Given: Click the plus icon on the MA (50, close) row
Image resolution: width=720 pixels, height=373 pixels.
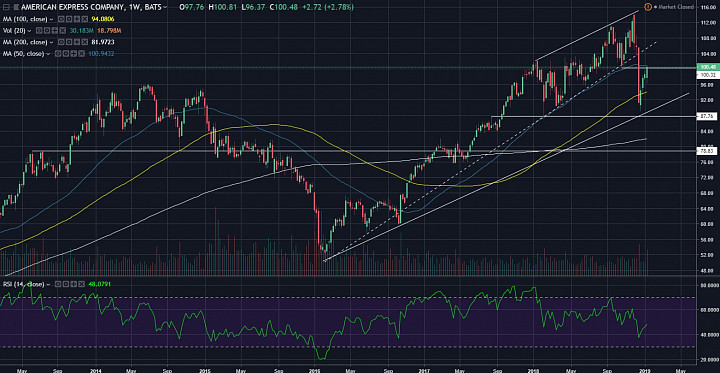Looking at the screenshot, I should point(73,54).
